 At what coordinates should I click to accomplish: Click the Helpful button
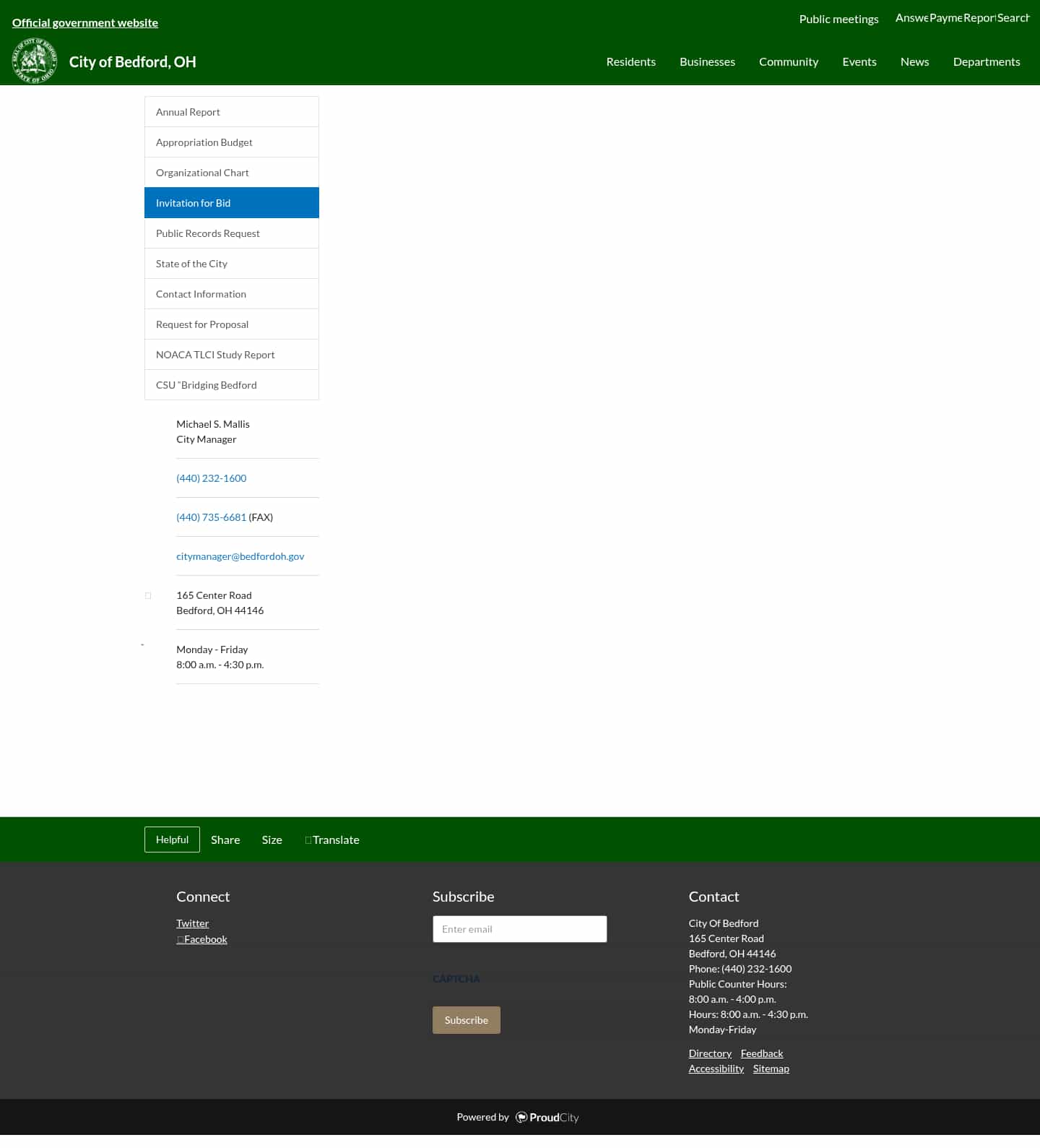pyautogui.click(x=172, y=840)
